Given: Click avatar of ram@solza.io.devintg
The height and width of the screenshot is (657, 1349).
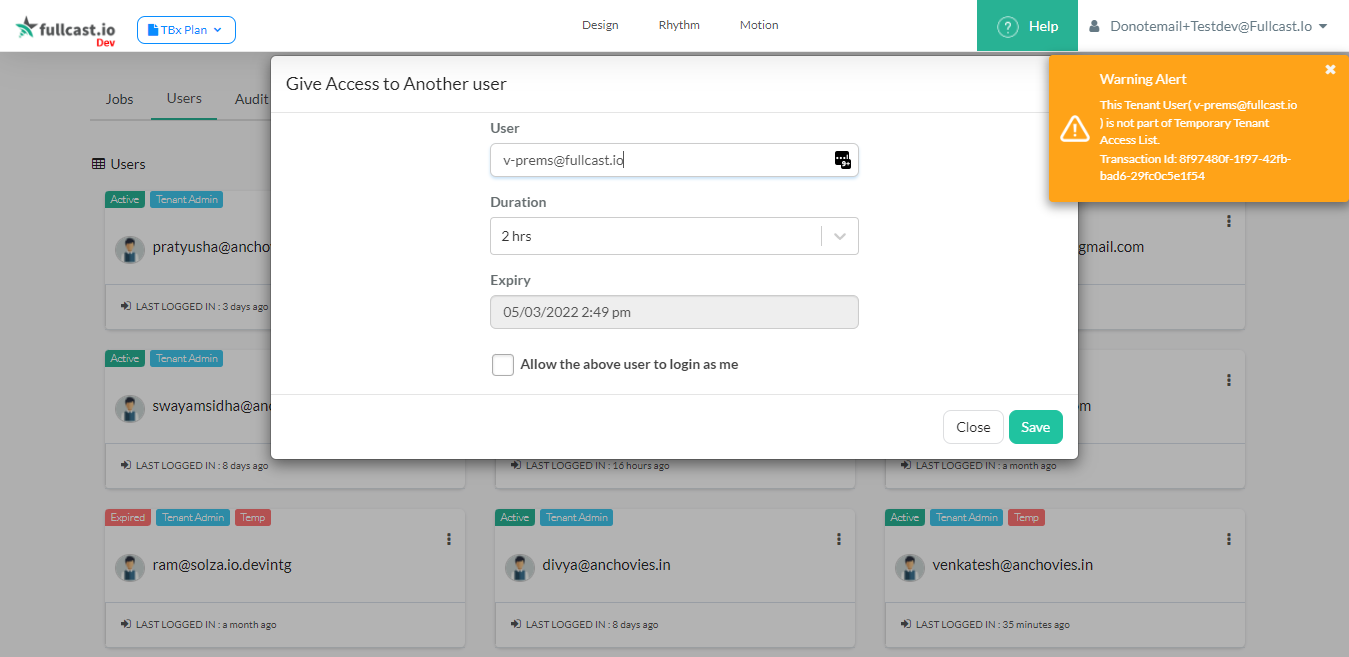Looking at the screenshot, I should tap(130, 568).
